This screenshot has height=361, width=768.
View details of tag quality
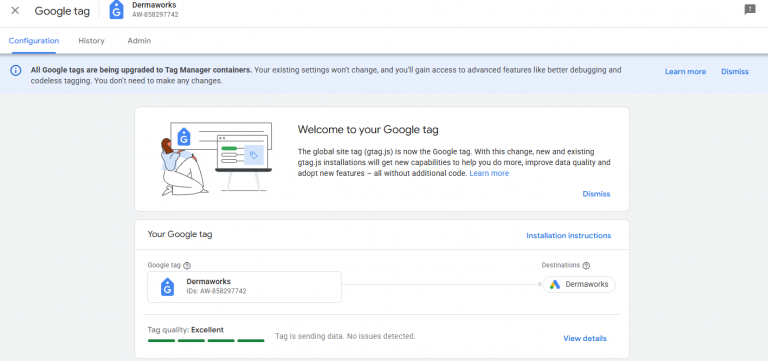(585, 338)
